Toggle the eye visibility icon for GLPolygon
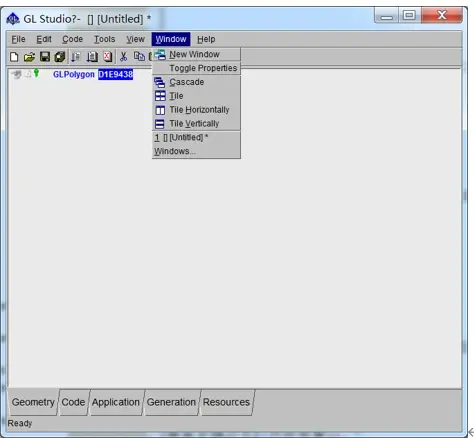 coord(16,74)
